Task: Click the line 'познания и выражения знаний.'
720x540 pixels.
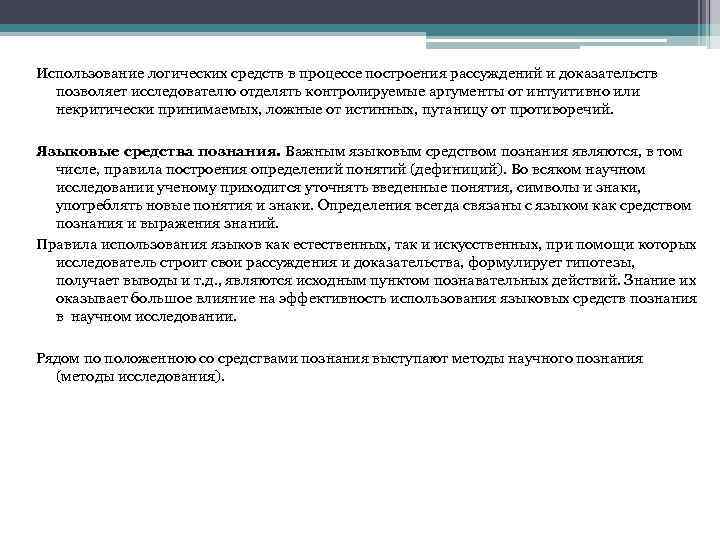Action: [x=168, y=224]
